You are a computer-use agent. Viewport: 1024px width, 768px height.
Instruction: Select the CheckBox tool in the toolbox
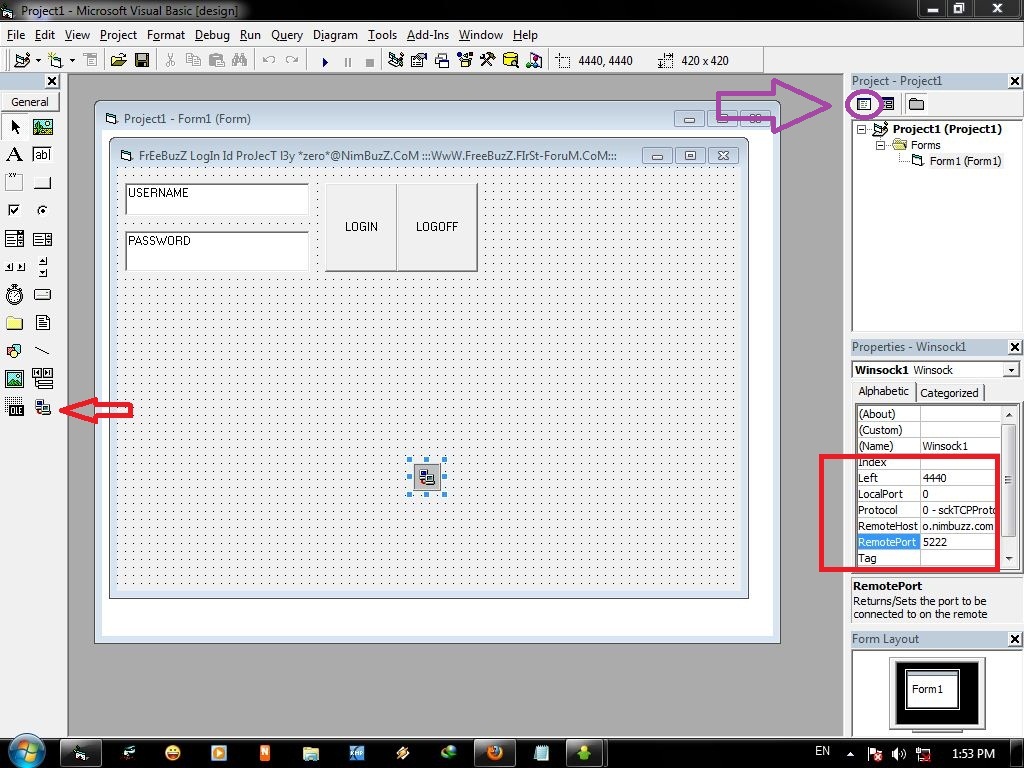coord(14,210)
